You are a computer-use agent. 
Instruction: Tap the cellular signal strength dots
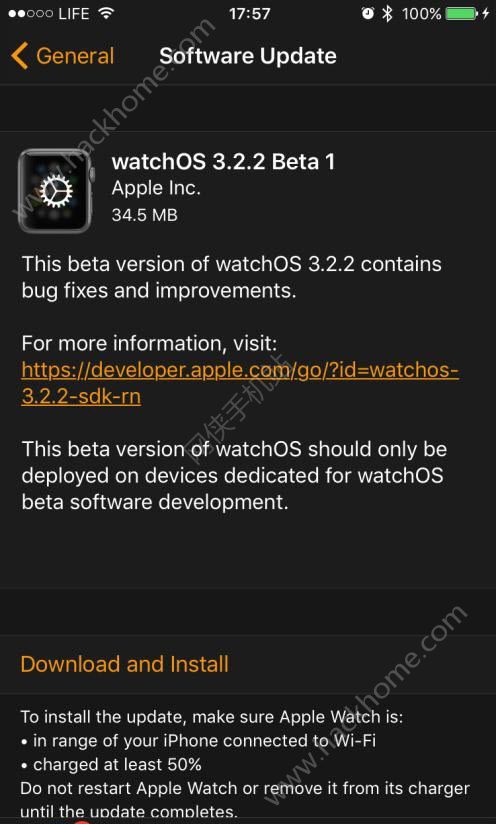(x=30, y=14)
